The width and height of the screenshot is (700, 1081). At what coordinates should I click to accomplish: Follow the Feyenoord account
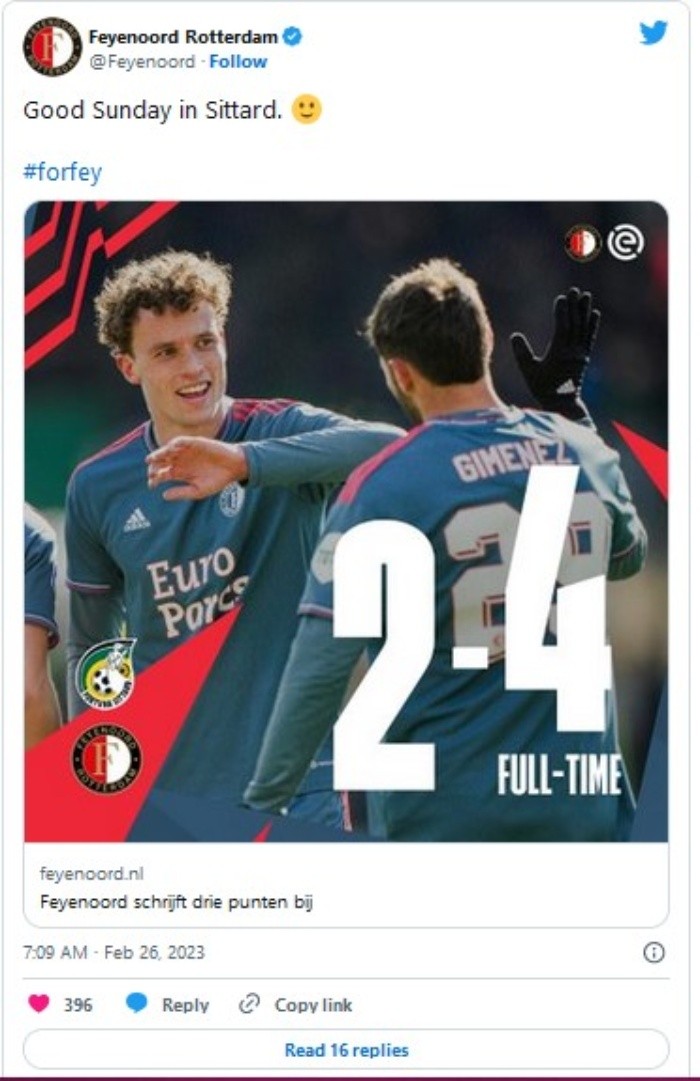(x=238, y=62)
